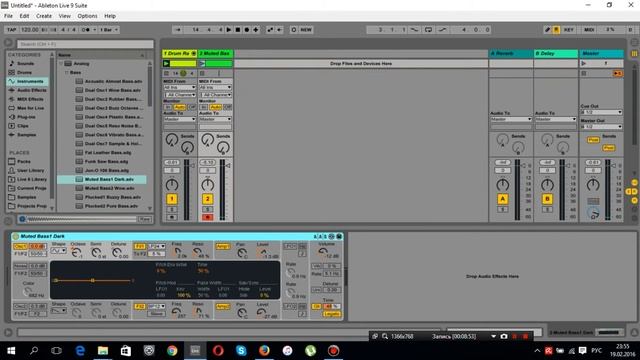Open MIDI From dropdown on Drum Rack track
640x360 pixels.
coord(180,87)
